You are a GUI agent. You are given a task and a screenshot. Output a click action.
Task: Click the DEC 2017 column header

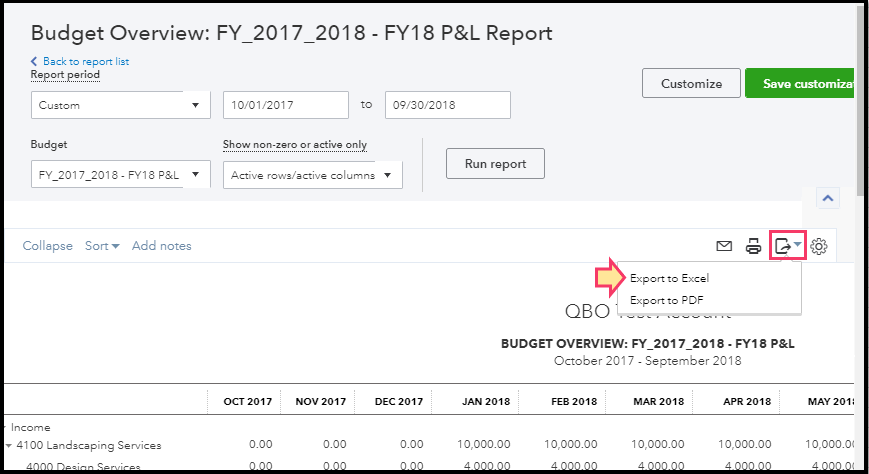click(x=399, y=401)
